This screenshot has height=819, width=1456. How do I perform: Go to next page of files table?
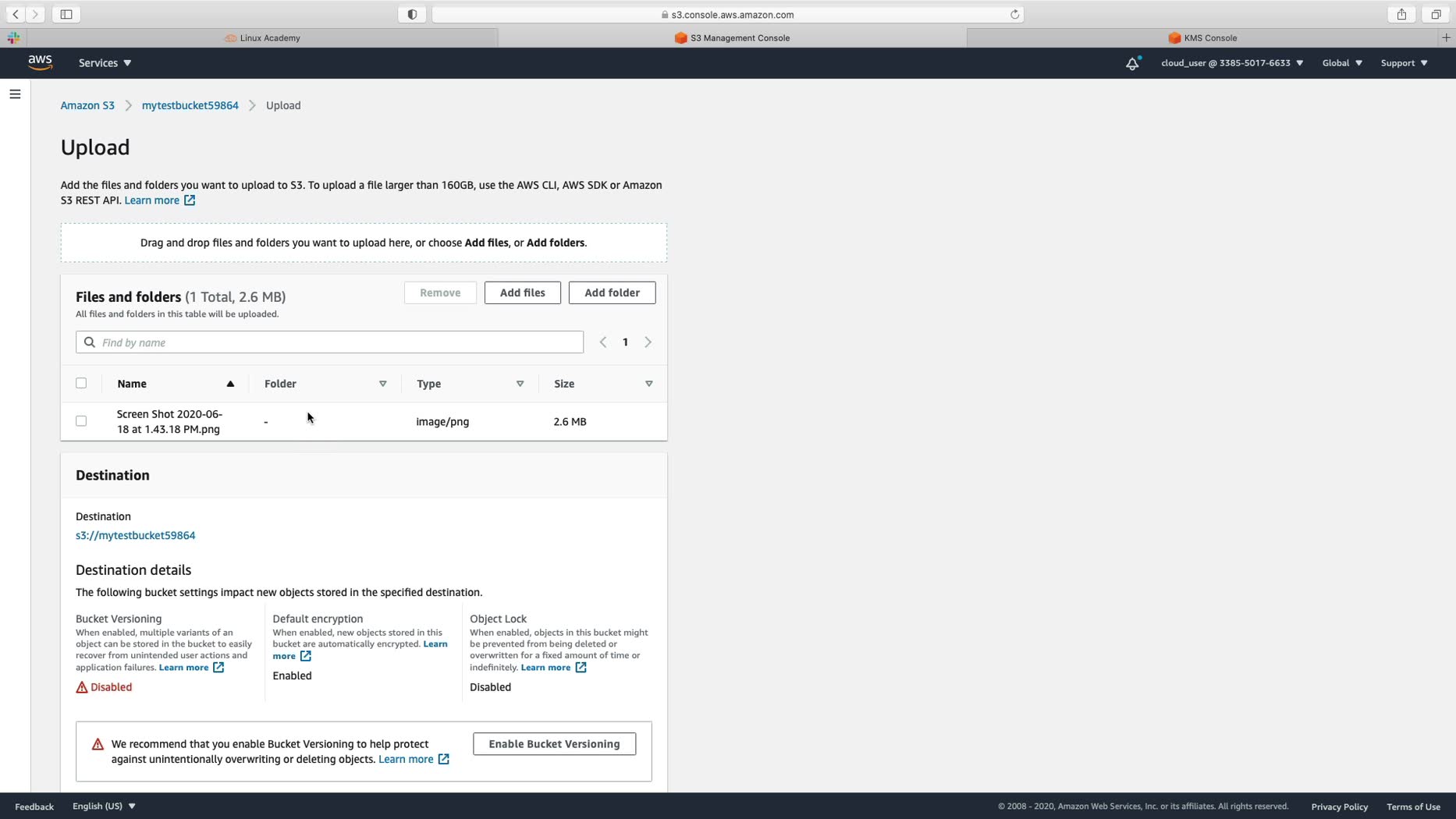pos(648,342)
